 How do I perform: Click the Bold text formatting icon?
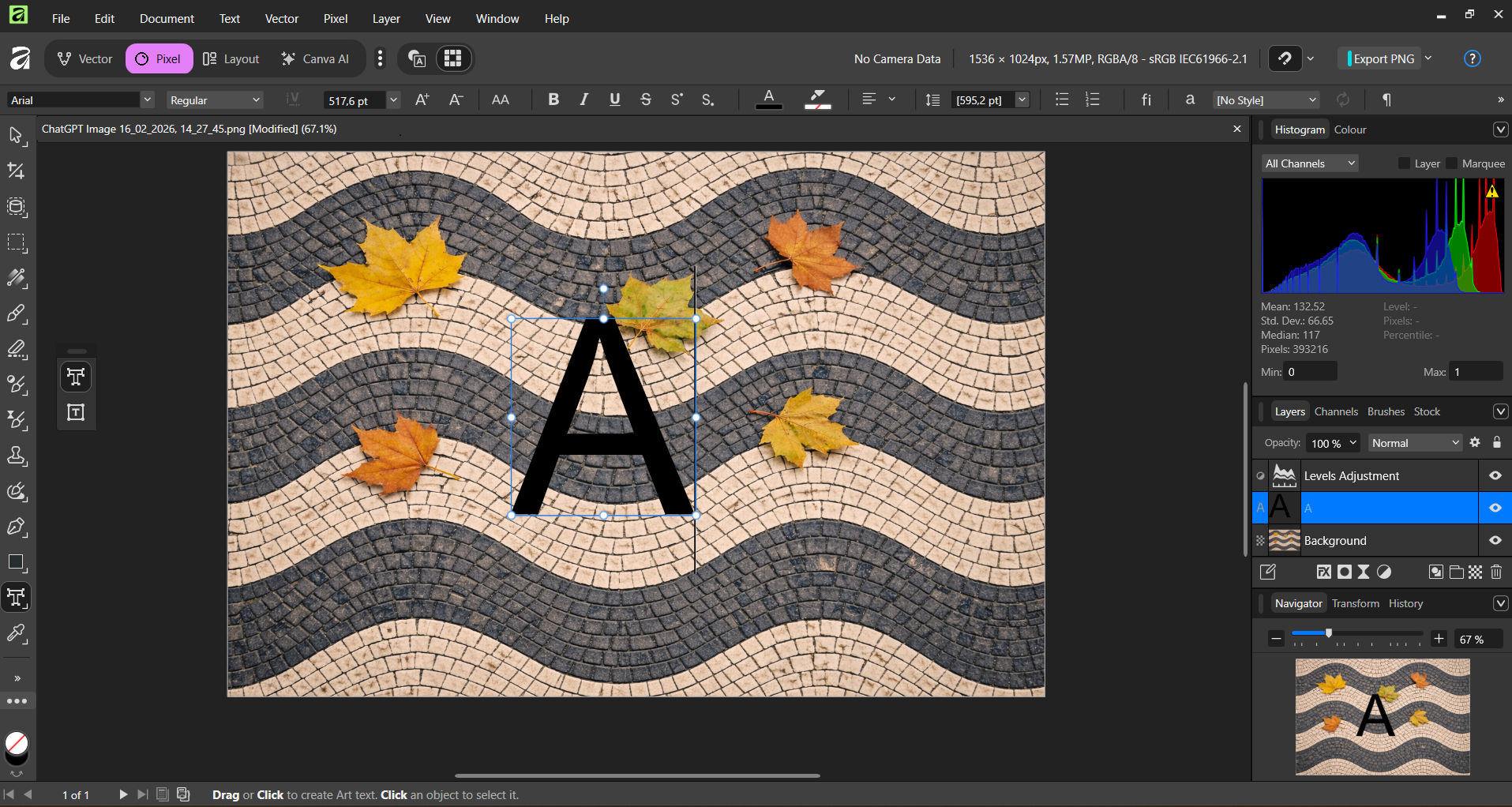(553, 99)
